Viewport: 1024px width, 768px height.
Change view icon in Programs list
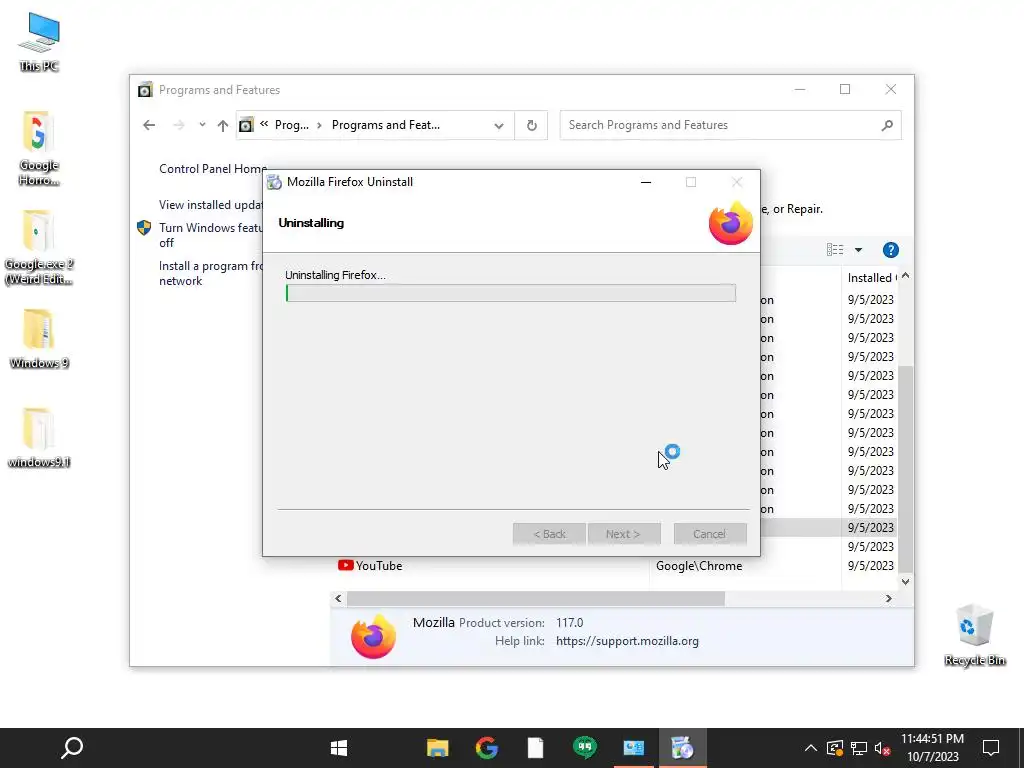tap(835, 249)
